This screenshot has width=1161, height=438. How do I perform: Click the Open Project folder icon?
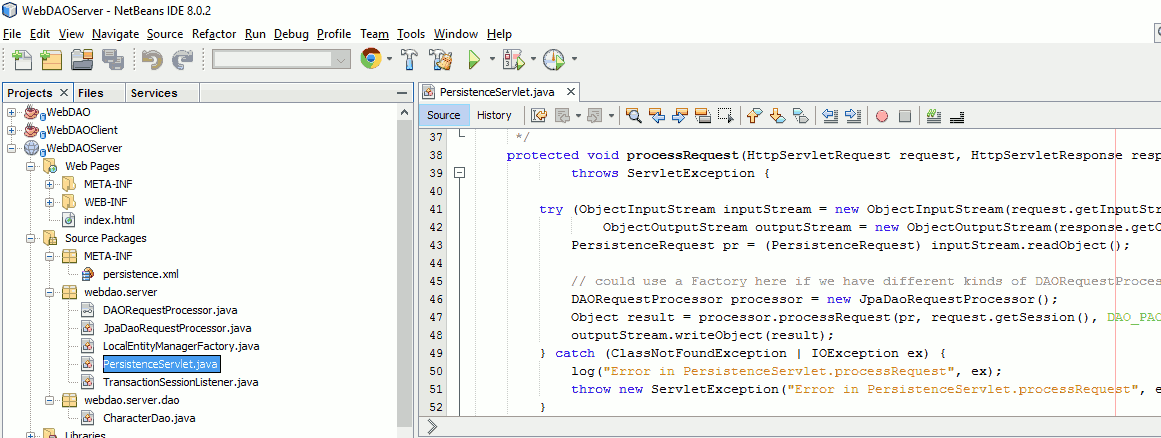(81, 60)
